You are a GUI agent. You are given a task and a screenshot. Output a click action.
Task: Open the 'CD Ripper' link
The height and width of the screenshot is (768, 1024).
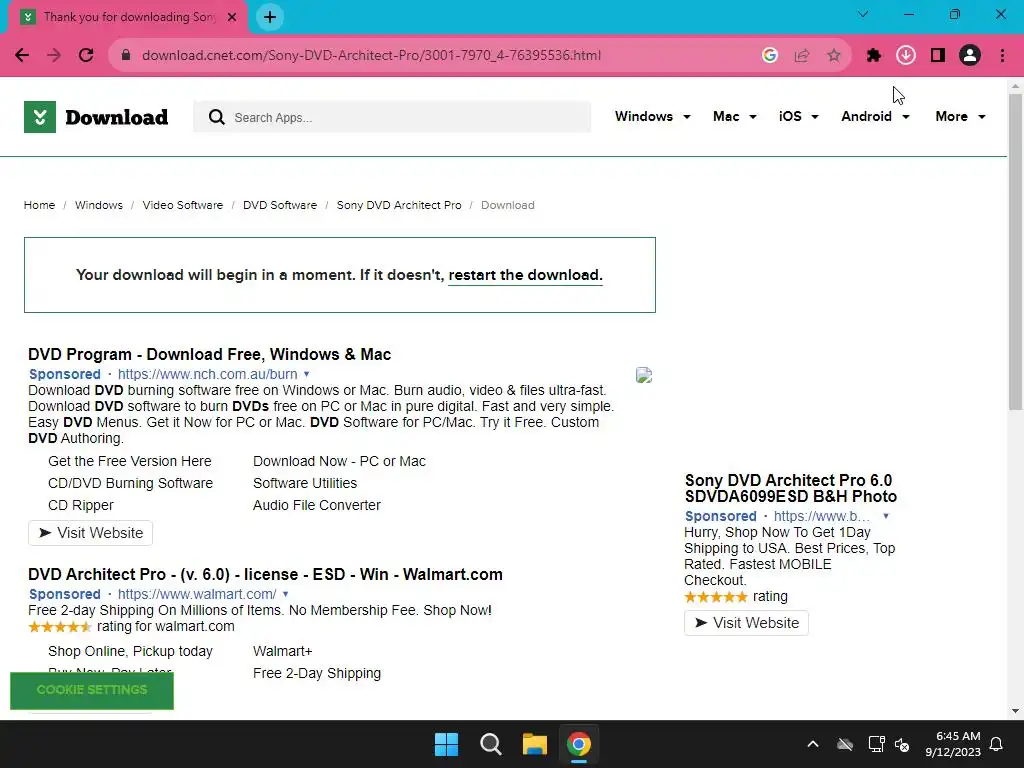(x=81, y=505)
